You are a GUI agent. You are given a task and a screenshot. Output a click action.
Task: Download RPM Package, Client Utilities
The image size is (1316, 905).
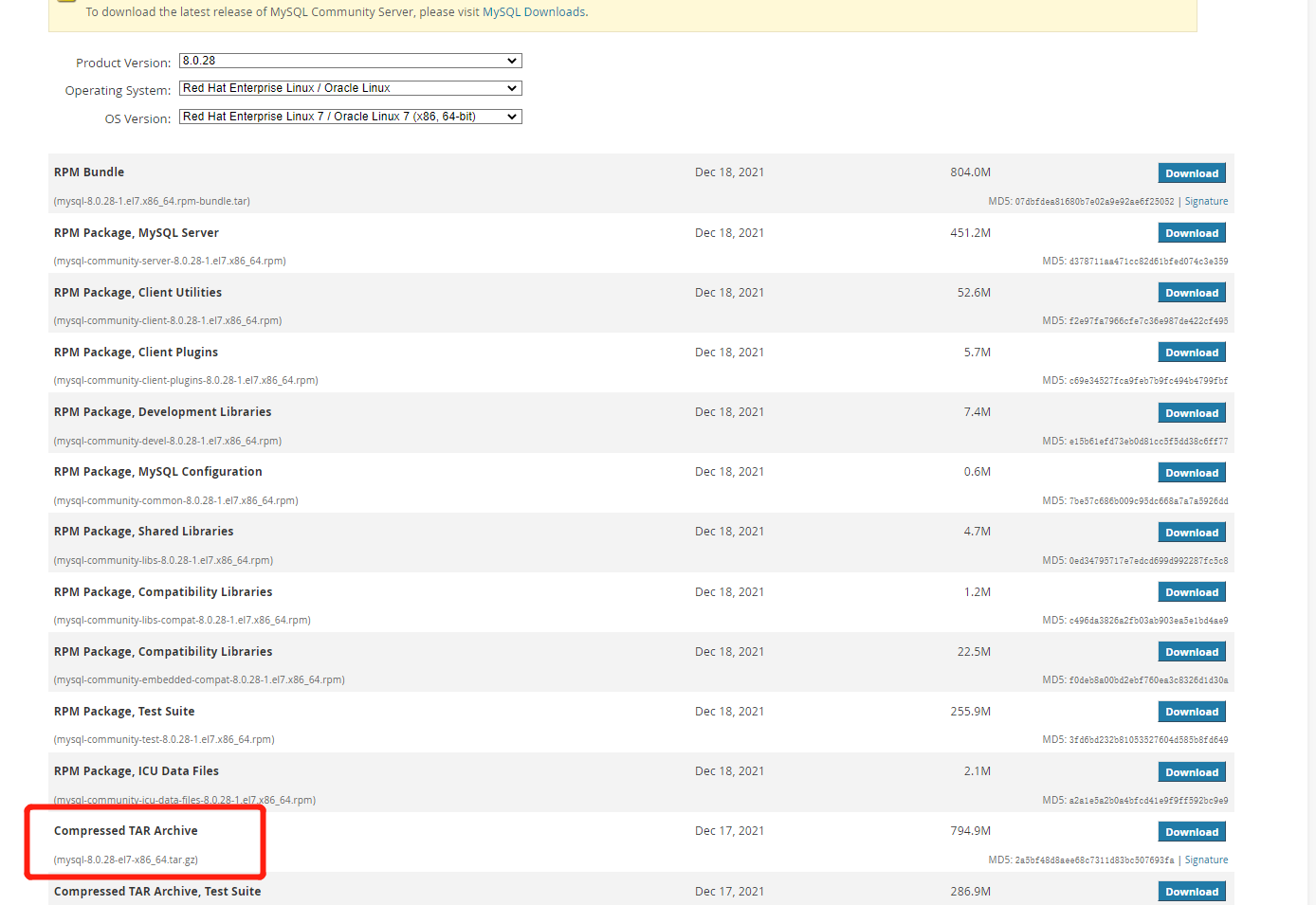point(1192,293)
